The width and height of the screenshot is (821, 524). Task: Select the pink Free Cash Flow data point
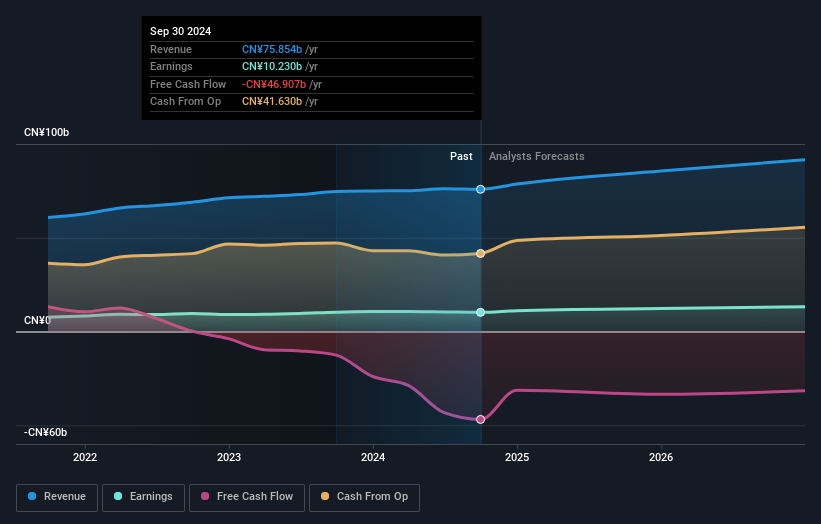tap(480, 419)
